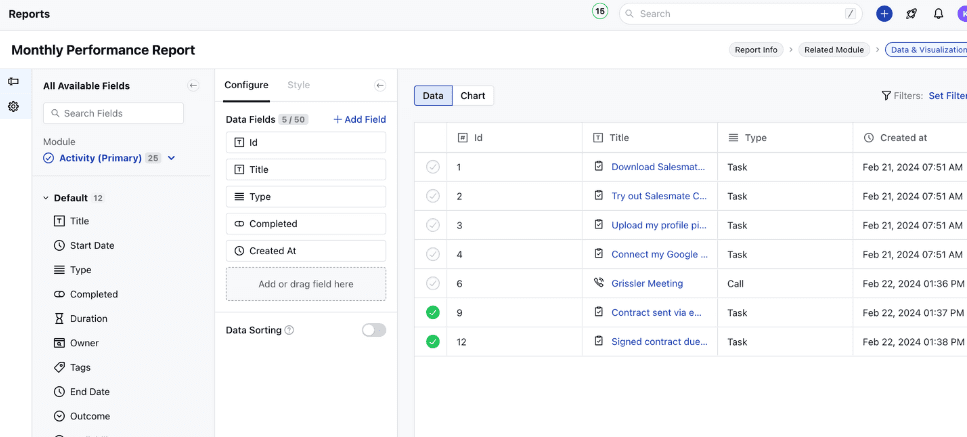Viewport: 967px width, 437px height.
Task: Select the Chart view tab
Action: pos(473,96)
